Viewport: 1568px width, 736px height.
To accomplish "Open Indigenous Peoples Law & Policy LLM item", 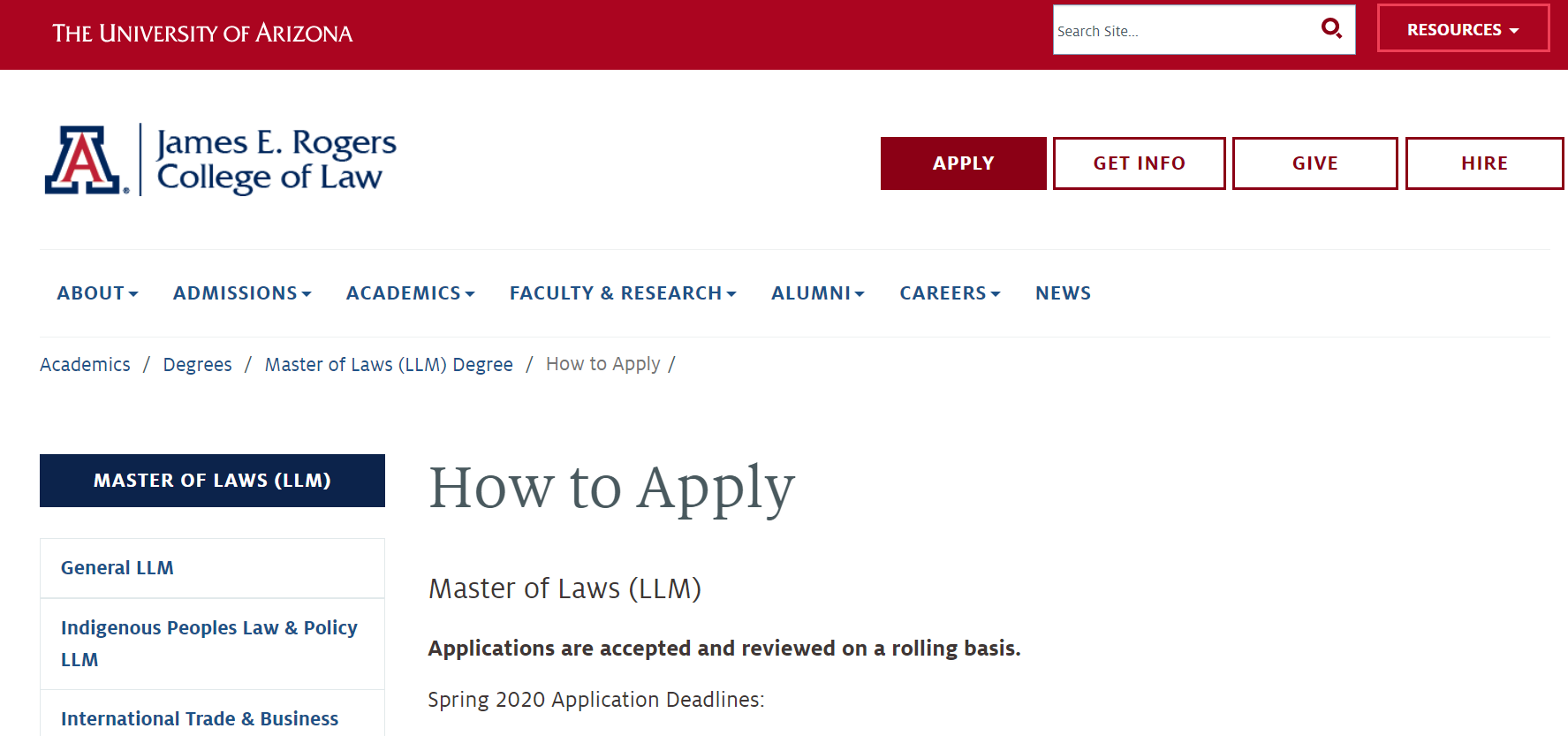I will pyautogui.click(x=212, y=644).
